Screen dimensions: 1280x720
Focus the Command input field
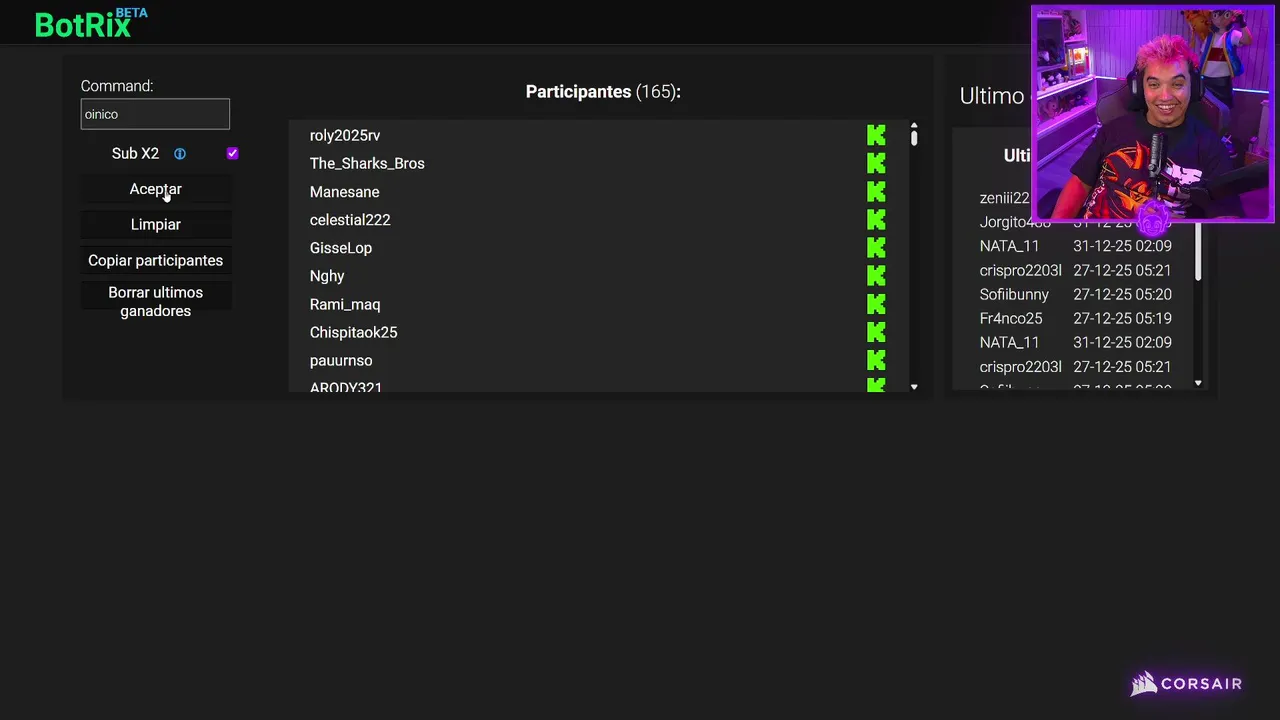(155, 114)
